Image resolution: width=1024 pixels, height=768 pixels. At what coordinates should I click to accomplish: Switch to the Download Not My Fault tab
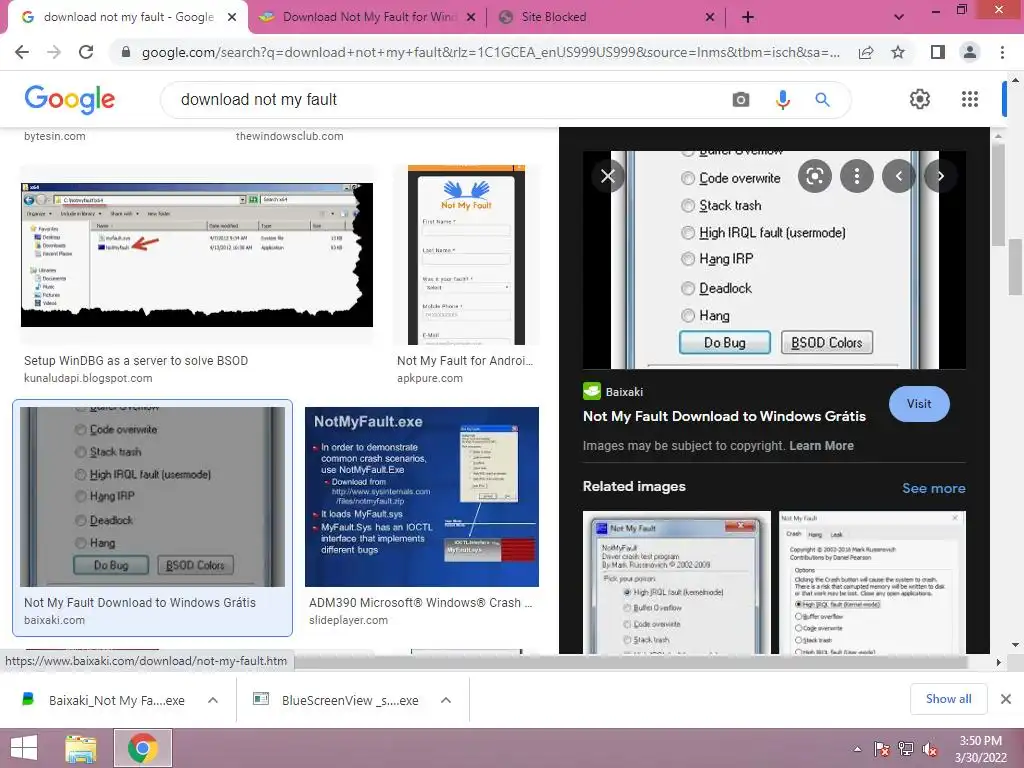369,17
